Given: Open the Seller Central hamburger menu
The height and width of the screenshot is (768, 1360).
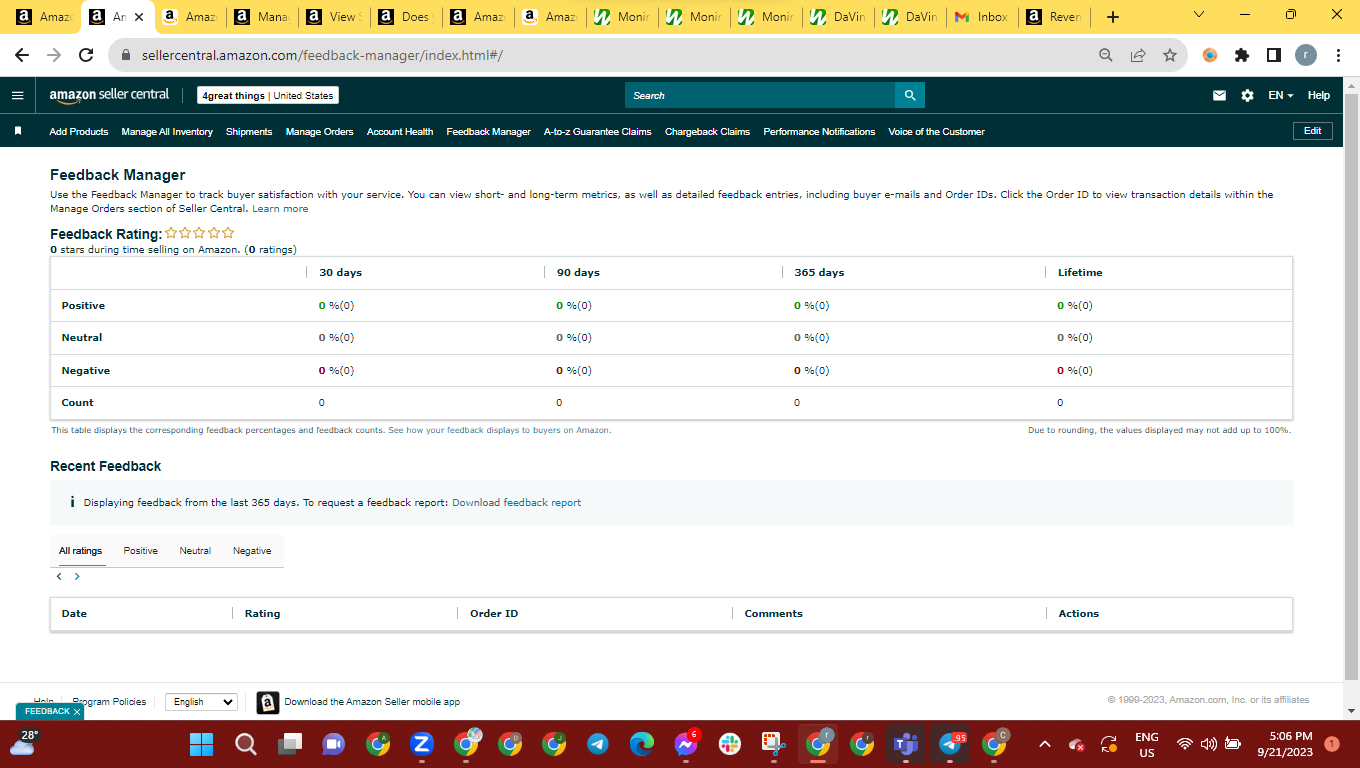Looking at the screenshot, I should 17,95.
